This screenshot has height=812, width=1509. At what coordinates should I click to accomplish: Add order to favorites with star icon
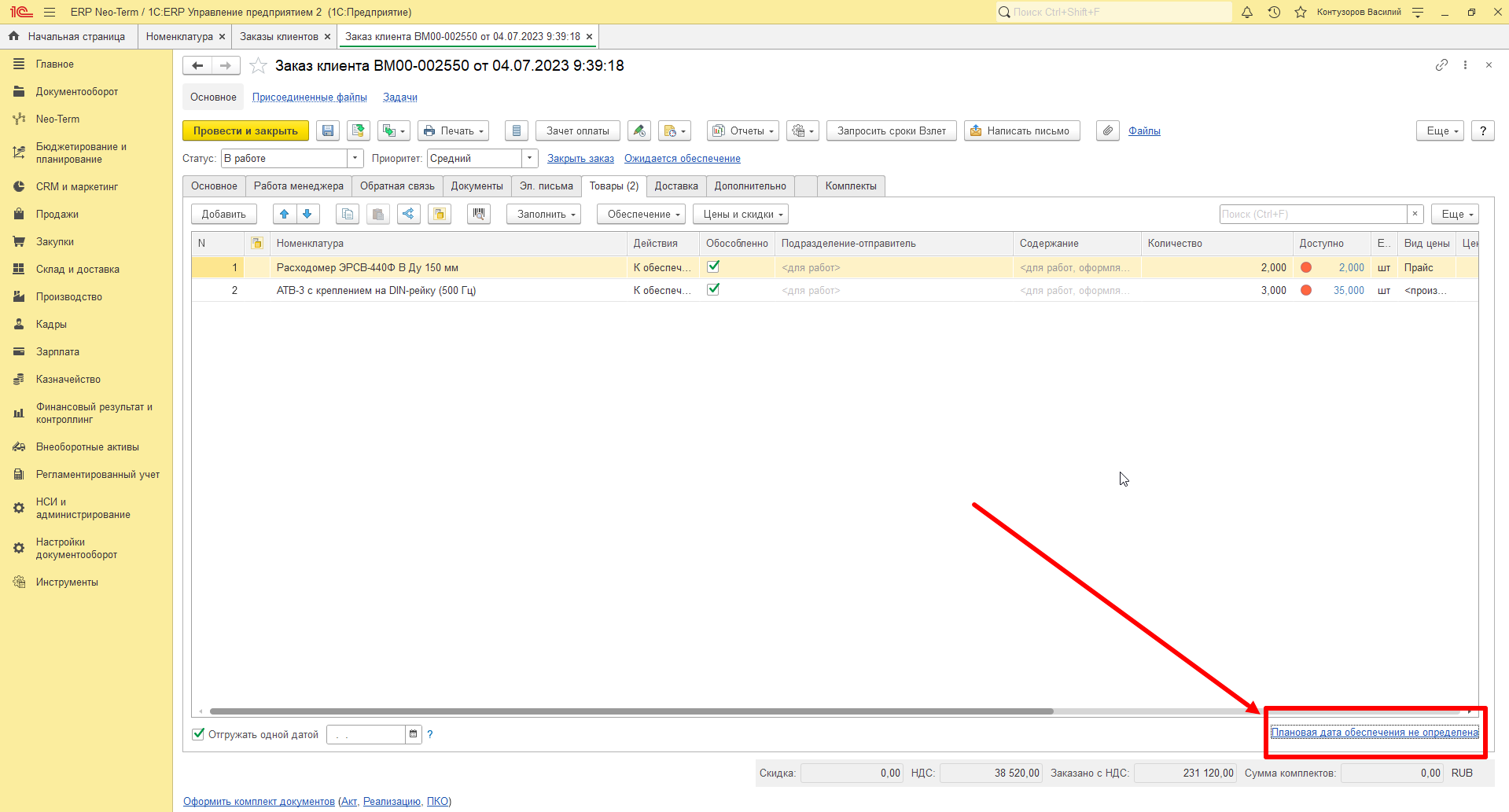coord(258,66)
